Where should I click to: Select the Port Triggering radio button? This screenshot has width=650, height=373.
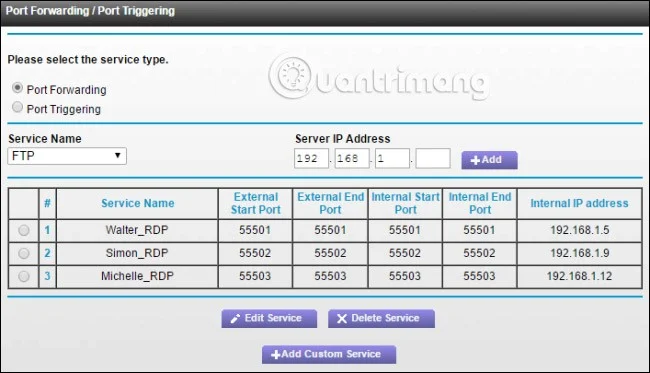(x=17, y=107)
